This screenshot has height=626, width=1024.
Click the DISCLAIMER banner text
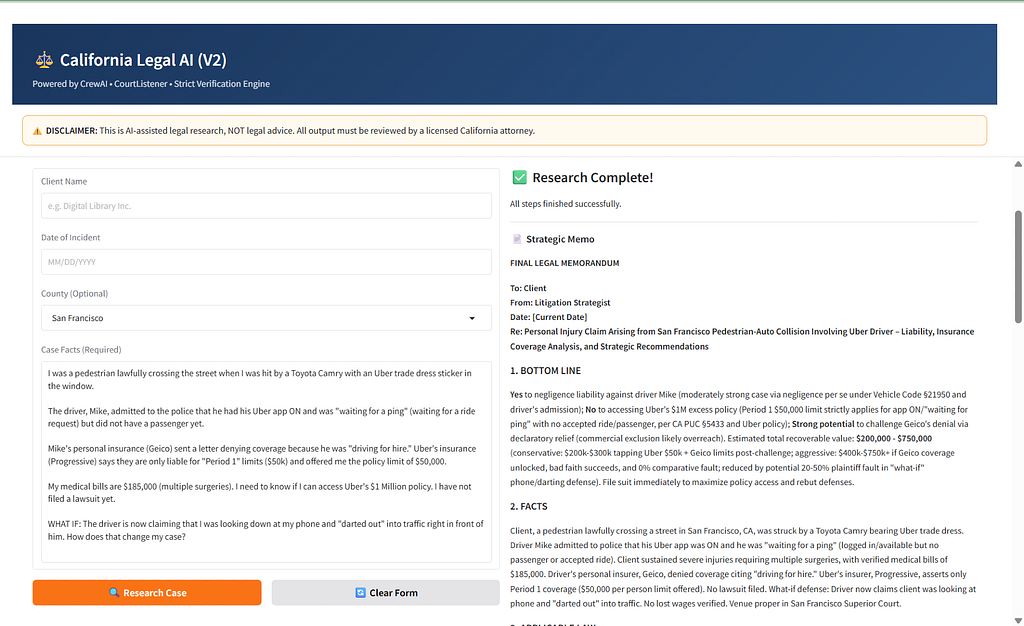point(290,131)
